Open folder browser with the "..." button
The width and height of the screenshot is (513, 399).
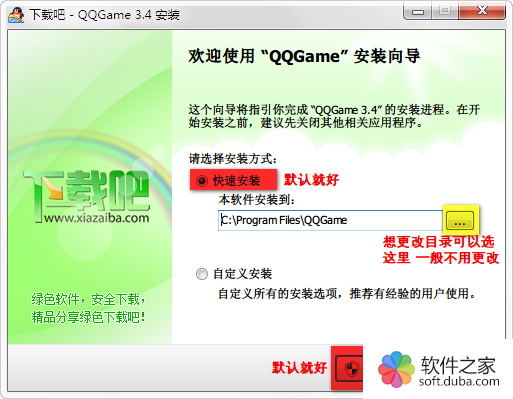click(460, 220)
